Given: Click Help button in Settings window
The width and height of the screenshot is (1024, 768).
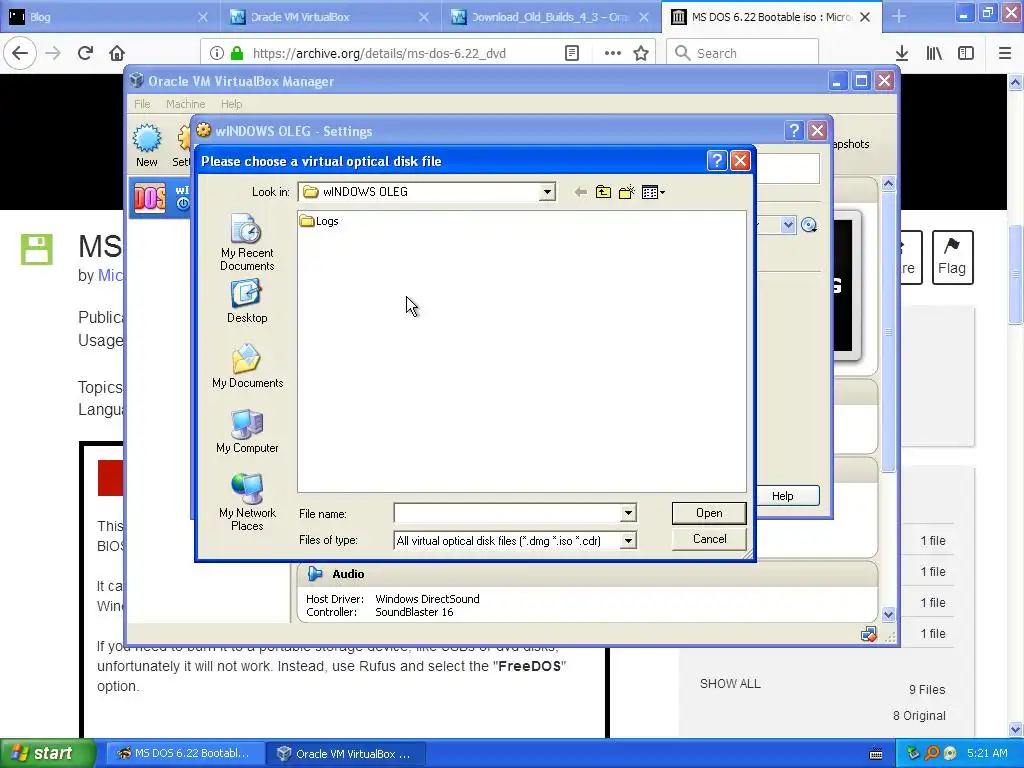Looking at the screenshot, I should [782, 496].
